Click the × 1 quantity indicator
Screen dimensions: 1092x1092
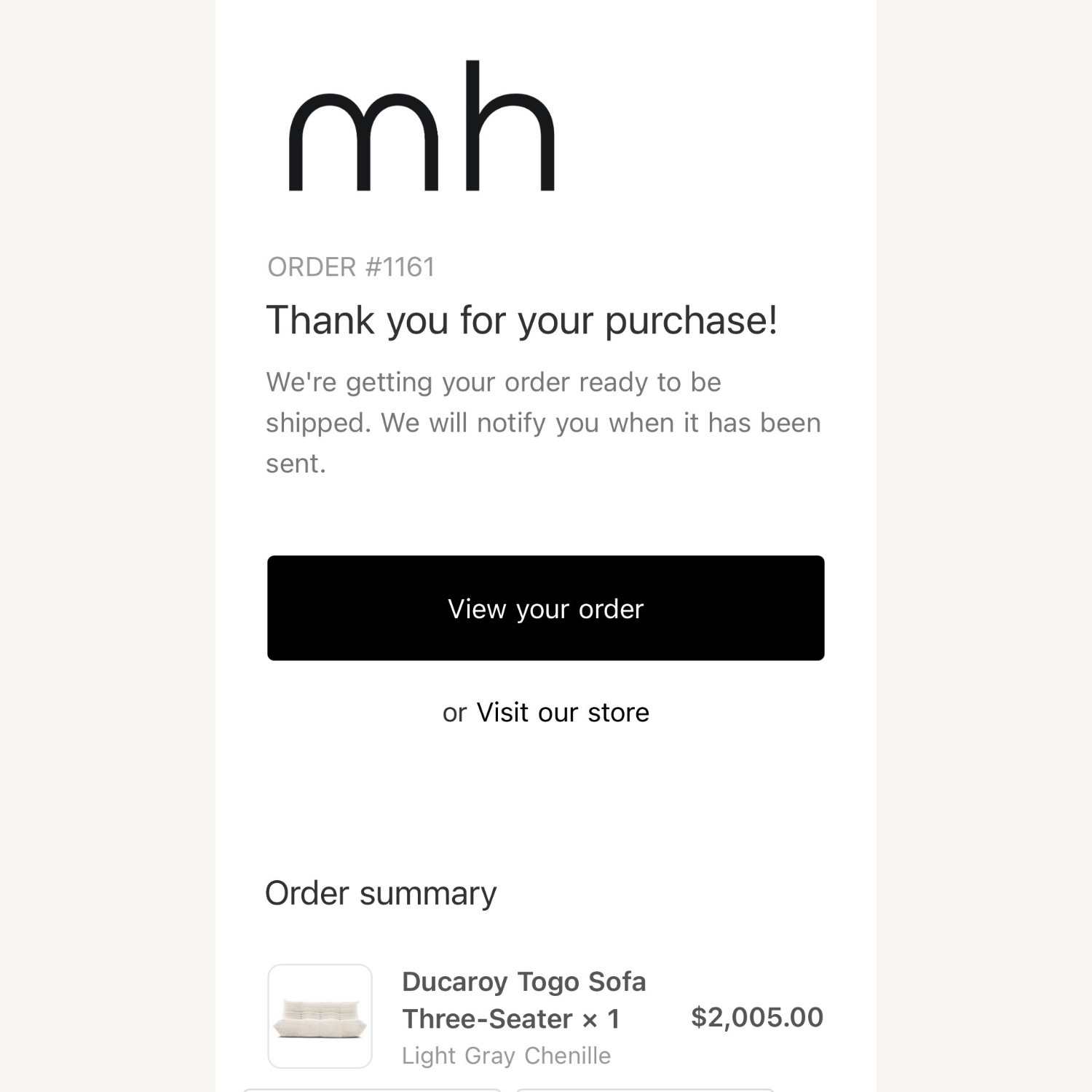coord(601,1019)
